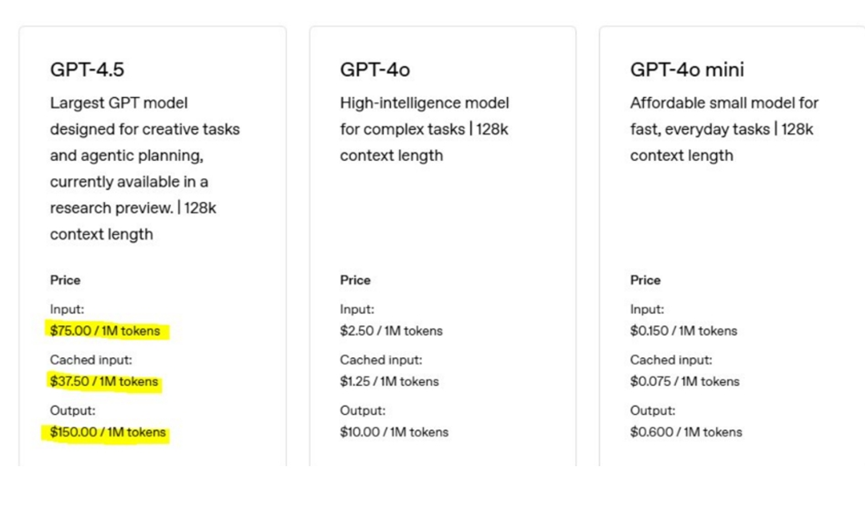
Task: Click GPT-4o mini input price $0.150
Action: 684,331
